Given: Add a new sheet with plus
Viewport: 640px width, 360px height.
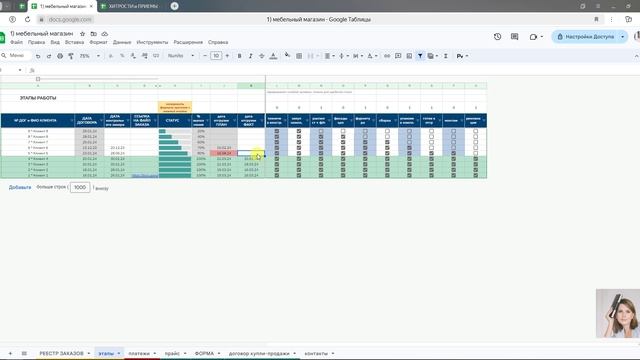Looking at the screenshot, I should click(x=10, y=353).
